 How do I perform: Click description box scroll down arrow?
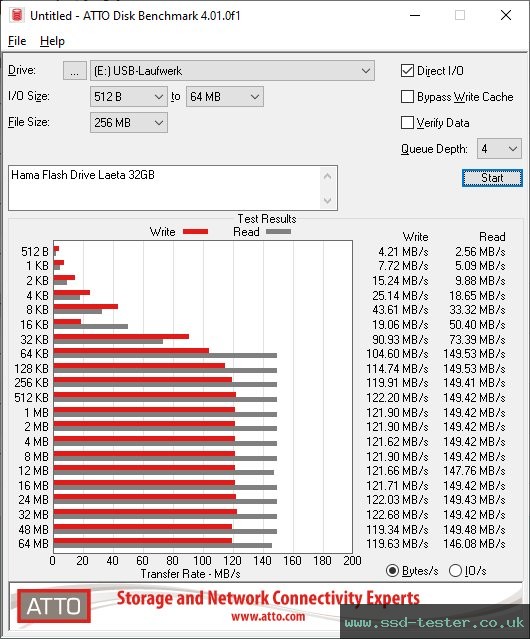click(x=328, y=201)
